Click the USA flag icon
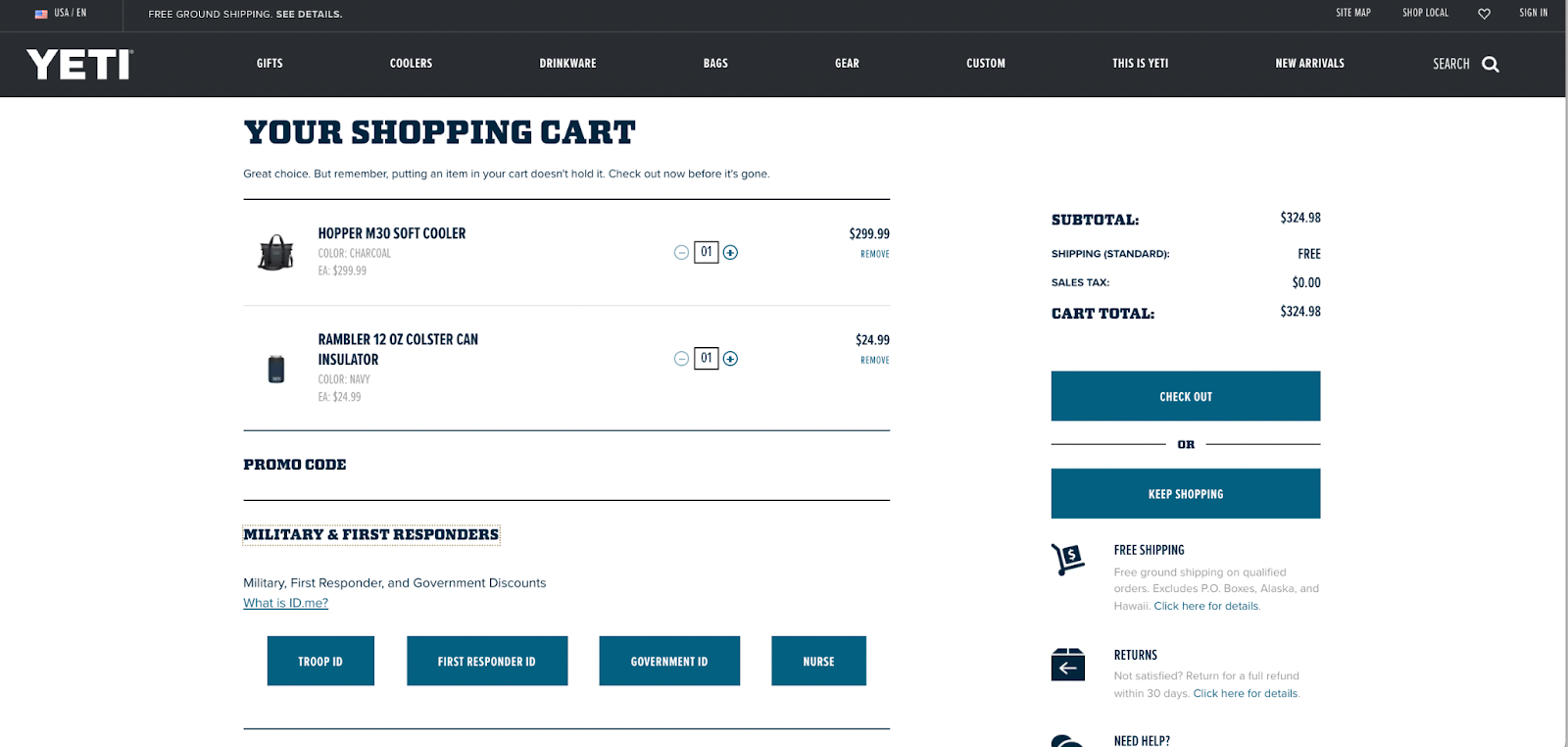Image resolution: width=1568 pixels, height=747 pixels. tap(41, 14)
